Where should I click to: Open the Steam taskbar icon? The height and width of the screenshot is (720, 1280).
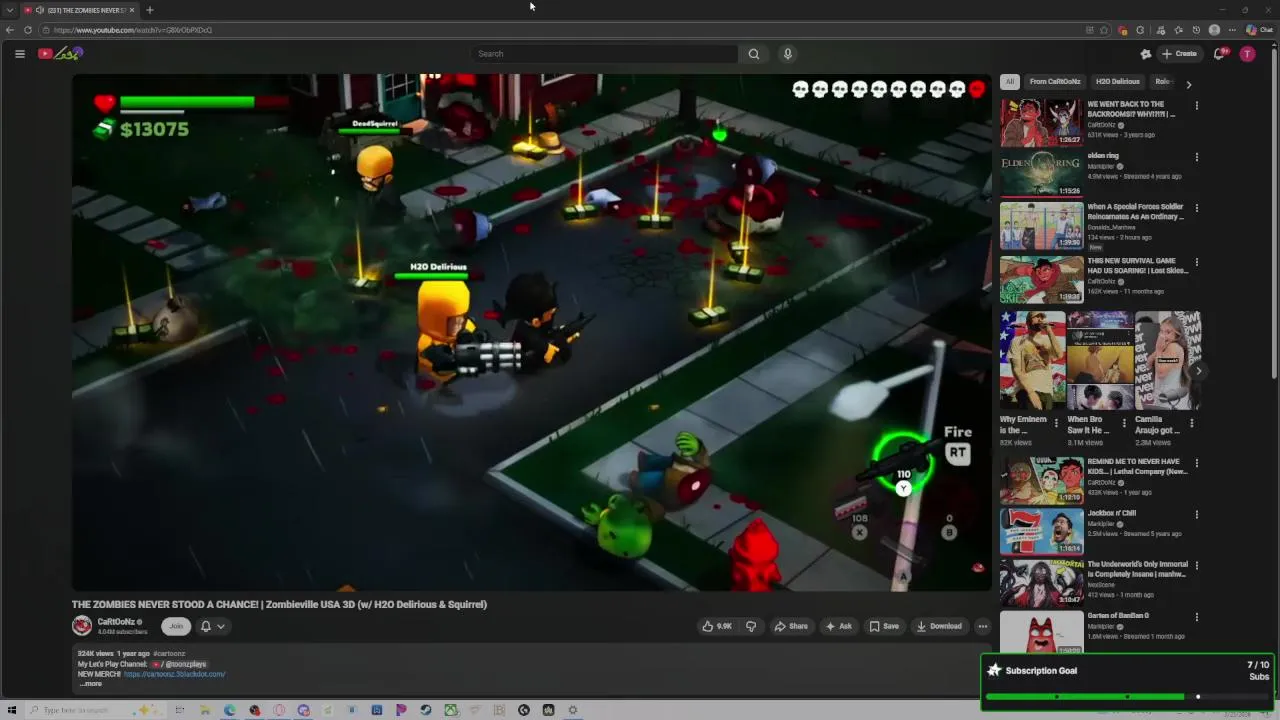pyautogui.click(x=426, y=710)
